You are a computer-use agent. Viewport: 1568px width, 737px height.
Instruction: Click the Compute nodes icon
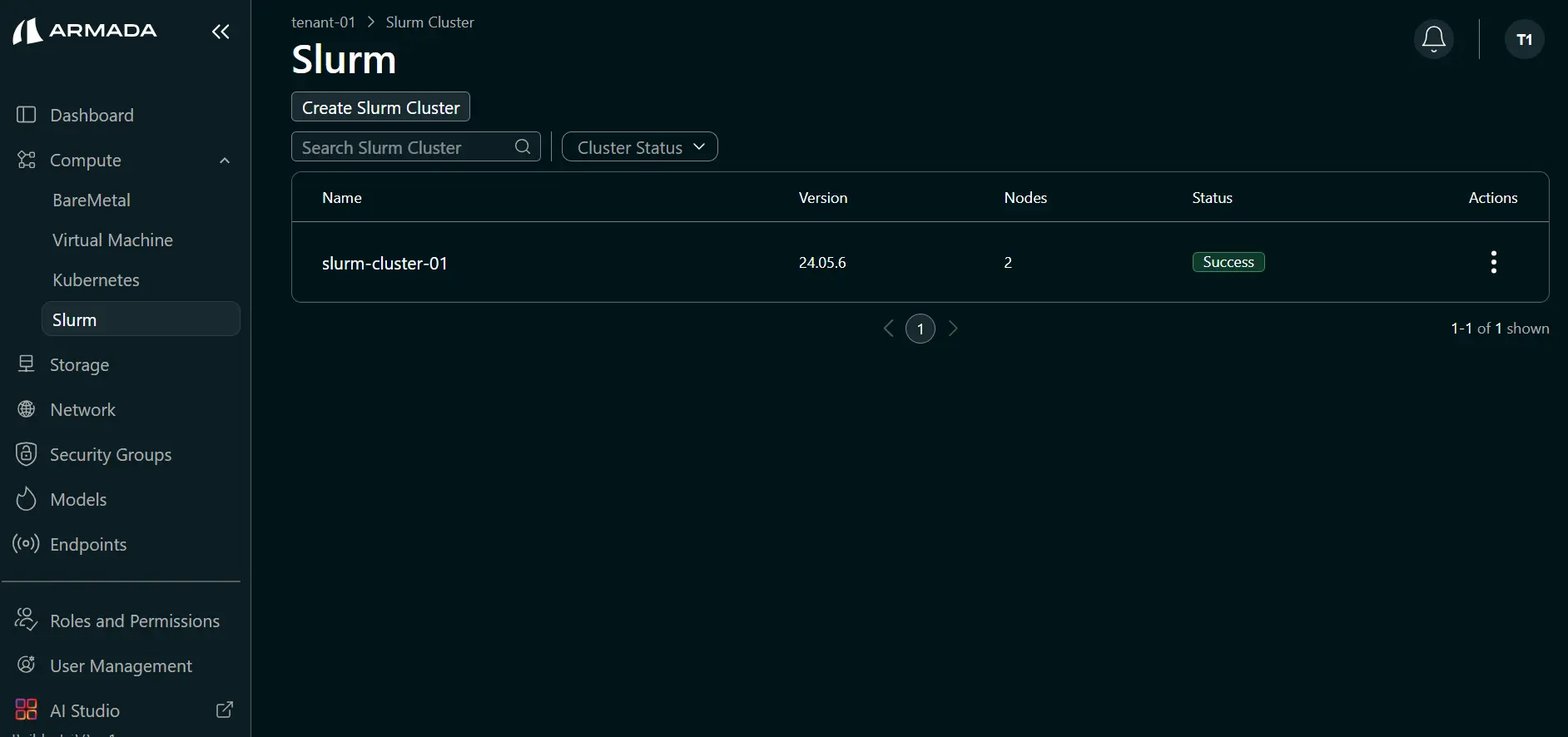[27, 160]
